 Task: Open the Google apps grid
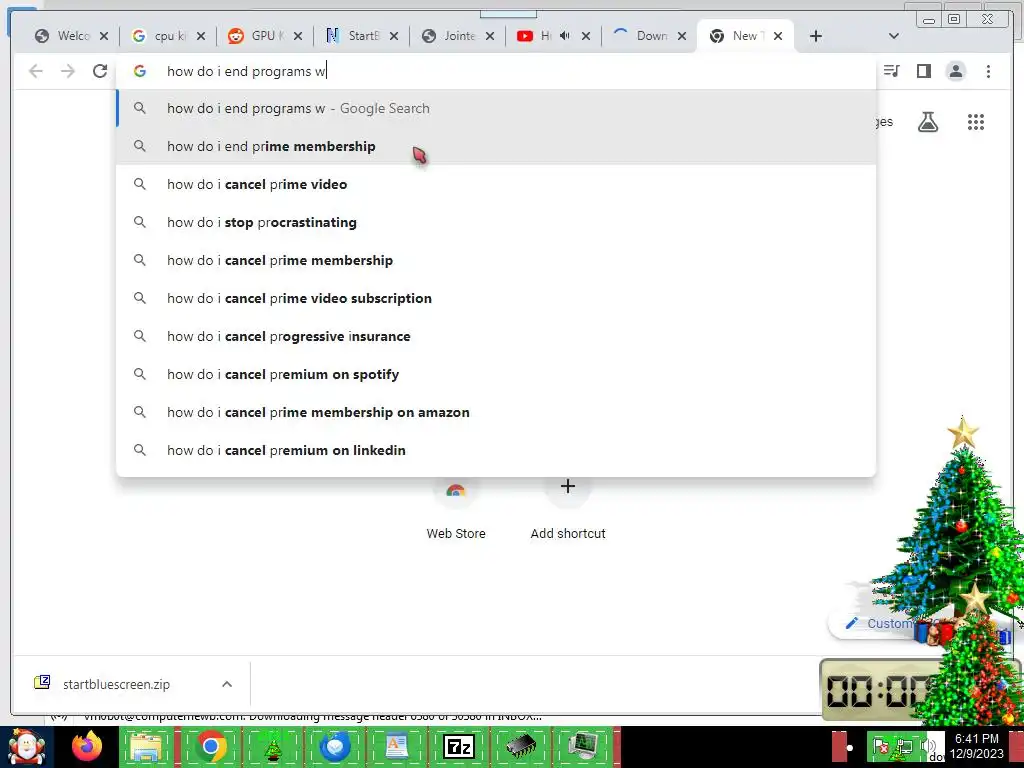click(976, 122)
